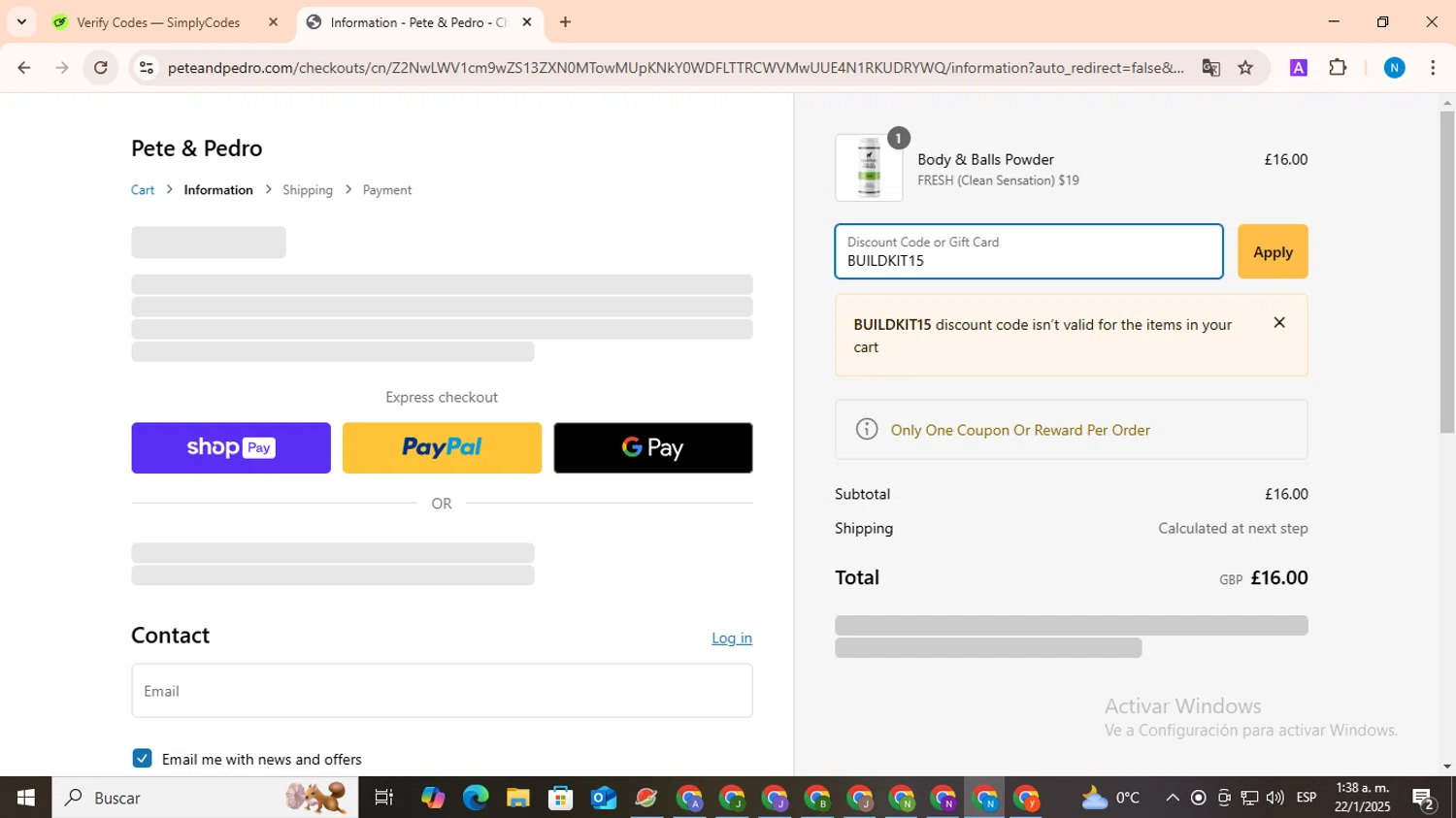Open Google Translate page icon

coord(1210,67)
